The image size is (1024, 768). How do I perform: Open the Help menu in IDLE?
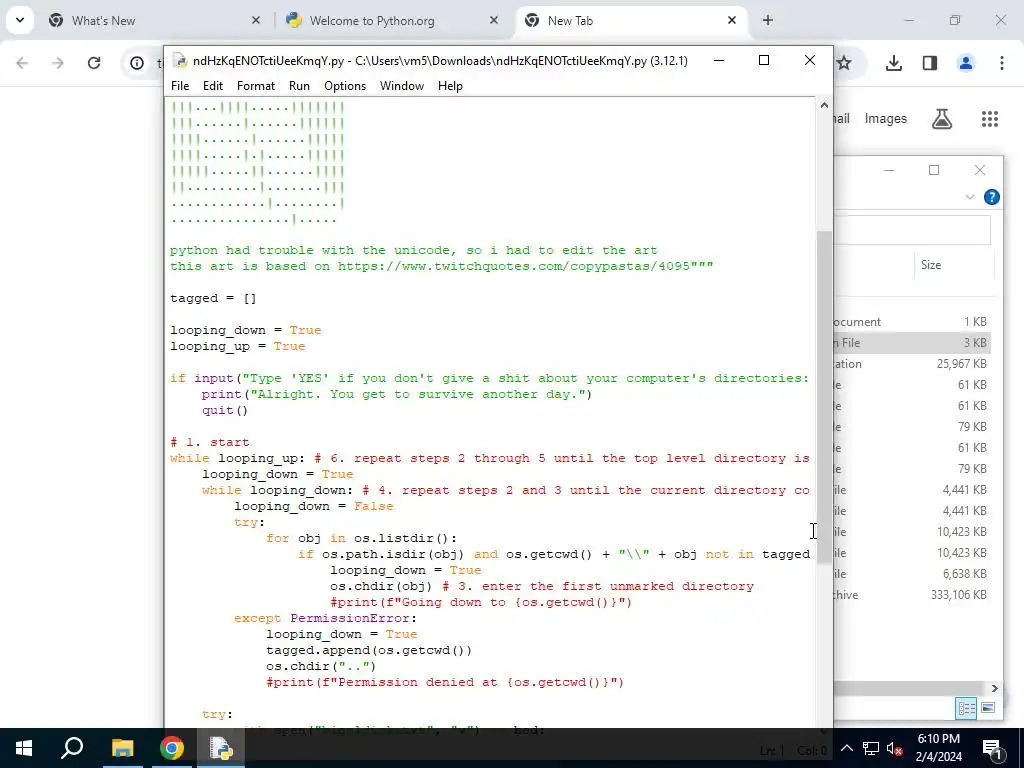450,86
